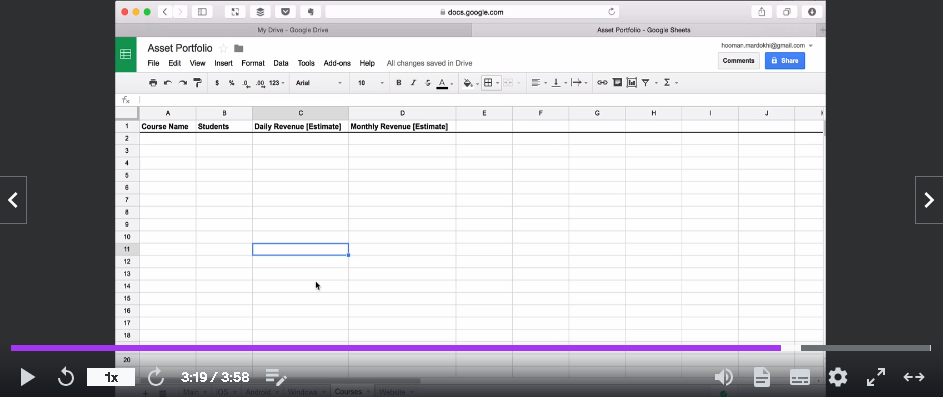943x397 pixels.
Task: Open the insert link chain icon
Action: pos(602,83)
